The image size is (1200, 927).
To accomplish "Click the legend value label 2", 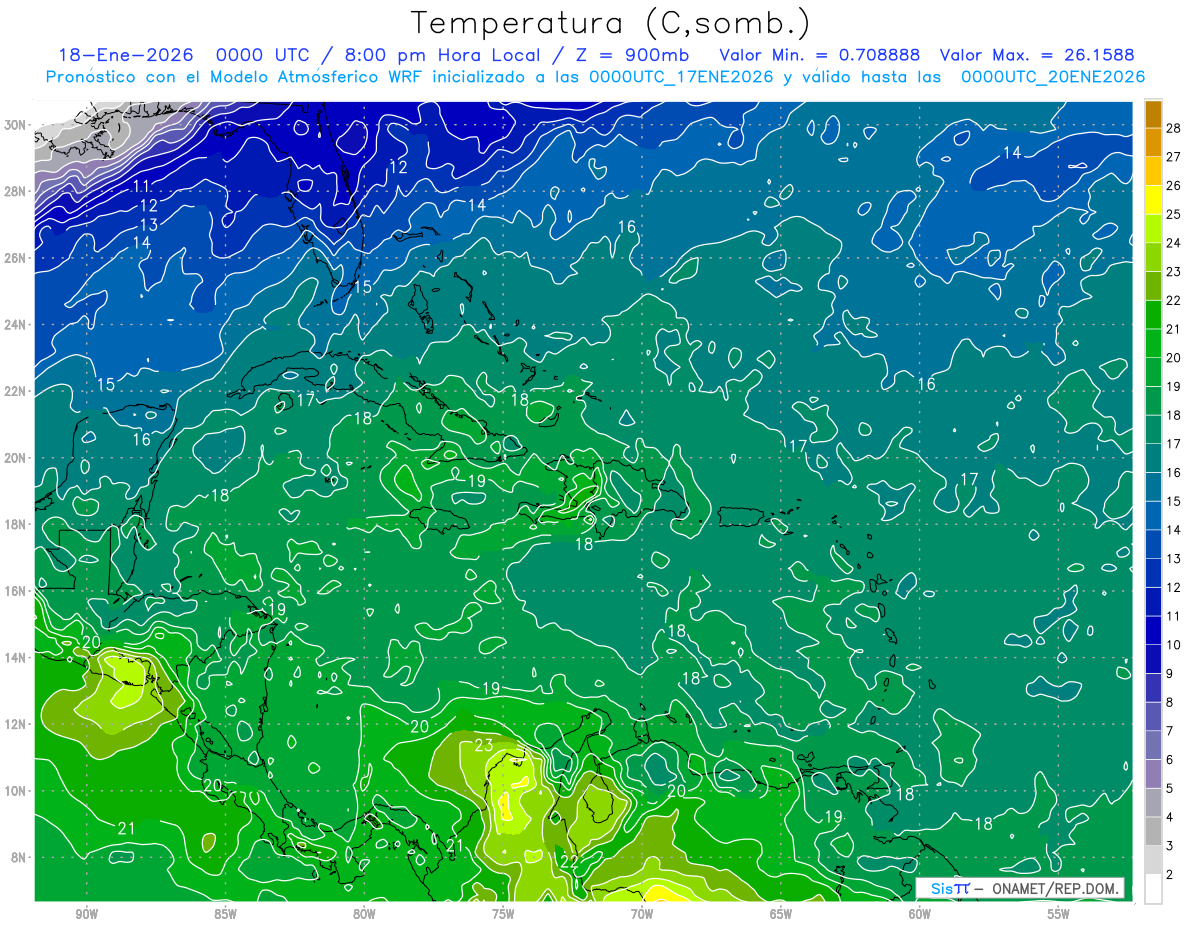I will click(1170, 875).
